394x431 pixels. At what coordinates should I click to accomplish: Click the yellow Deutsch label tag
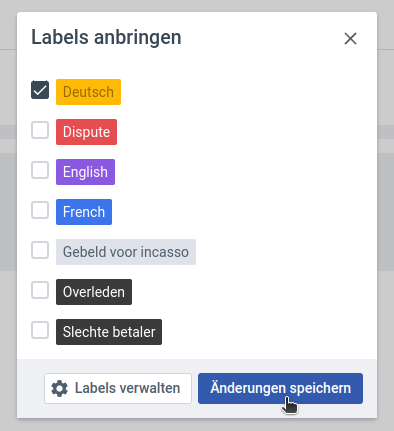pos(88,92)
